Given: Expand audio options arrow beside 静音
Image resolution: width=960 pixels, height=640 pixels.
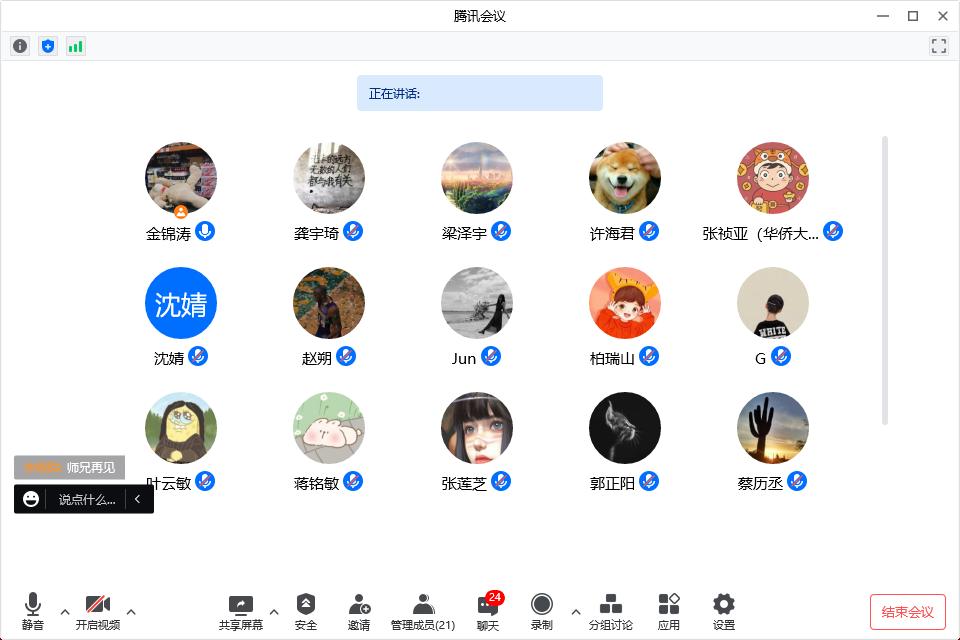Looking at the screenshot, I should point(65,612).
